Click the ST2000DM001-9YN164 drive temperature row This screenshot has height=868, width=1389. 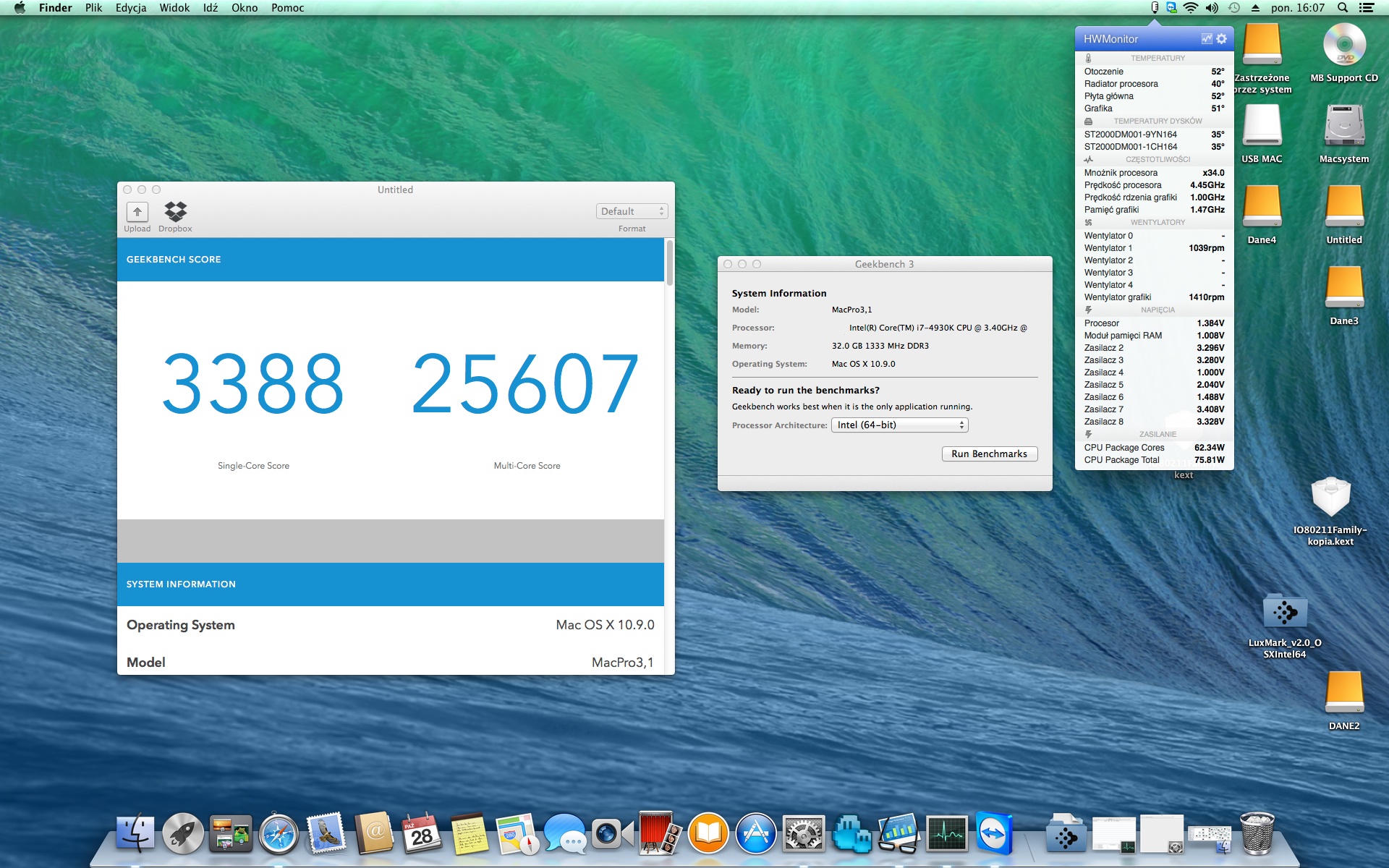(1154, 135)
